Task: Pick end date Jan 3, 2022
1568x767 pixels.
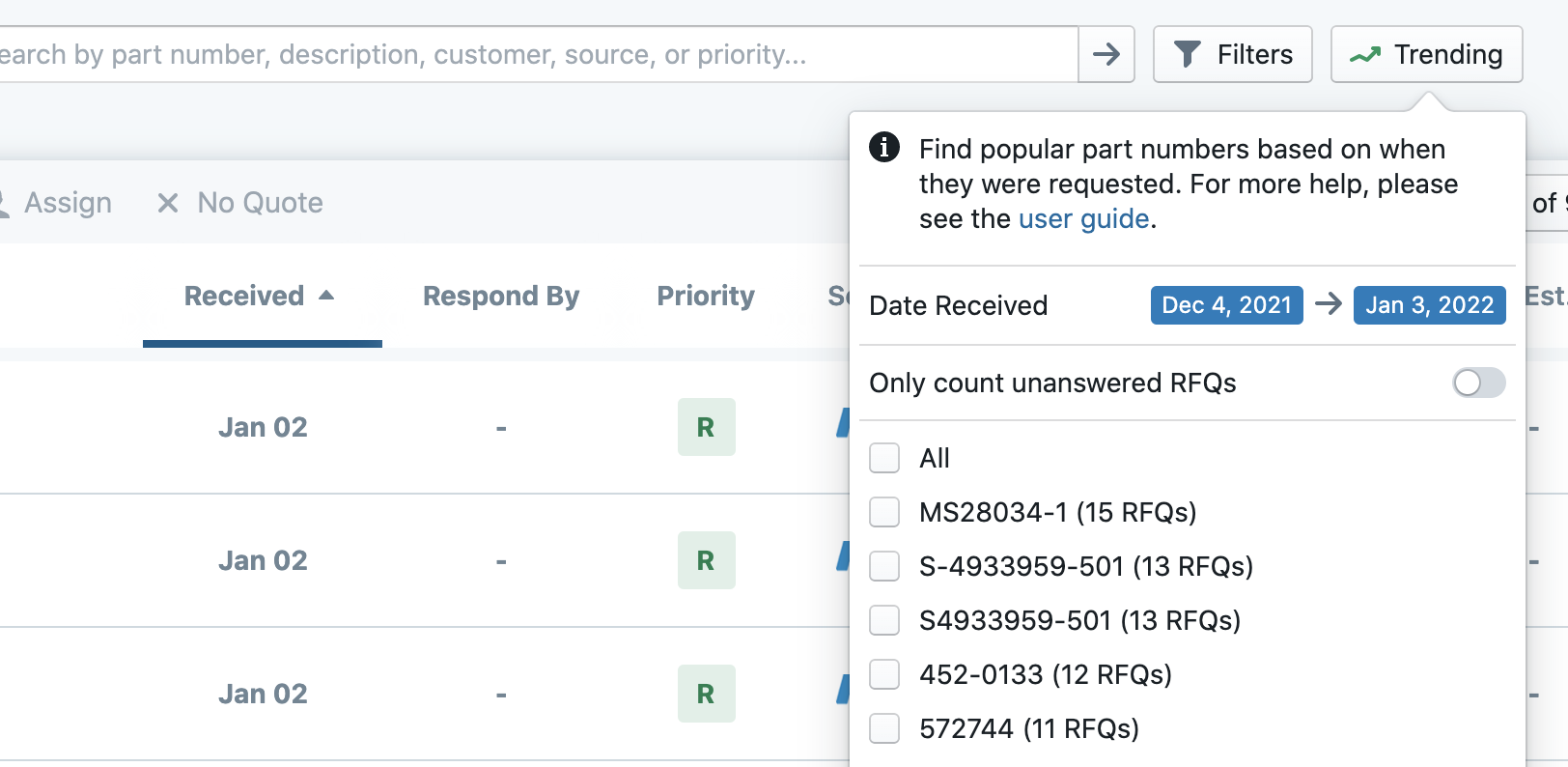Action: point(1429,305)
